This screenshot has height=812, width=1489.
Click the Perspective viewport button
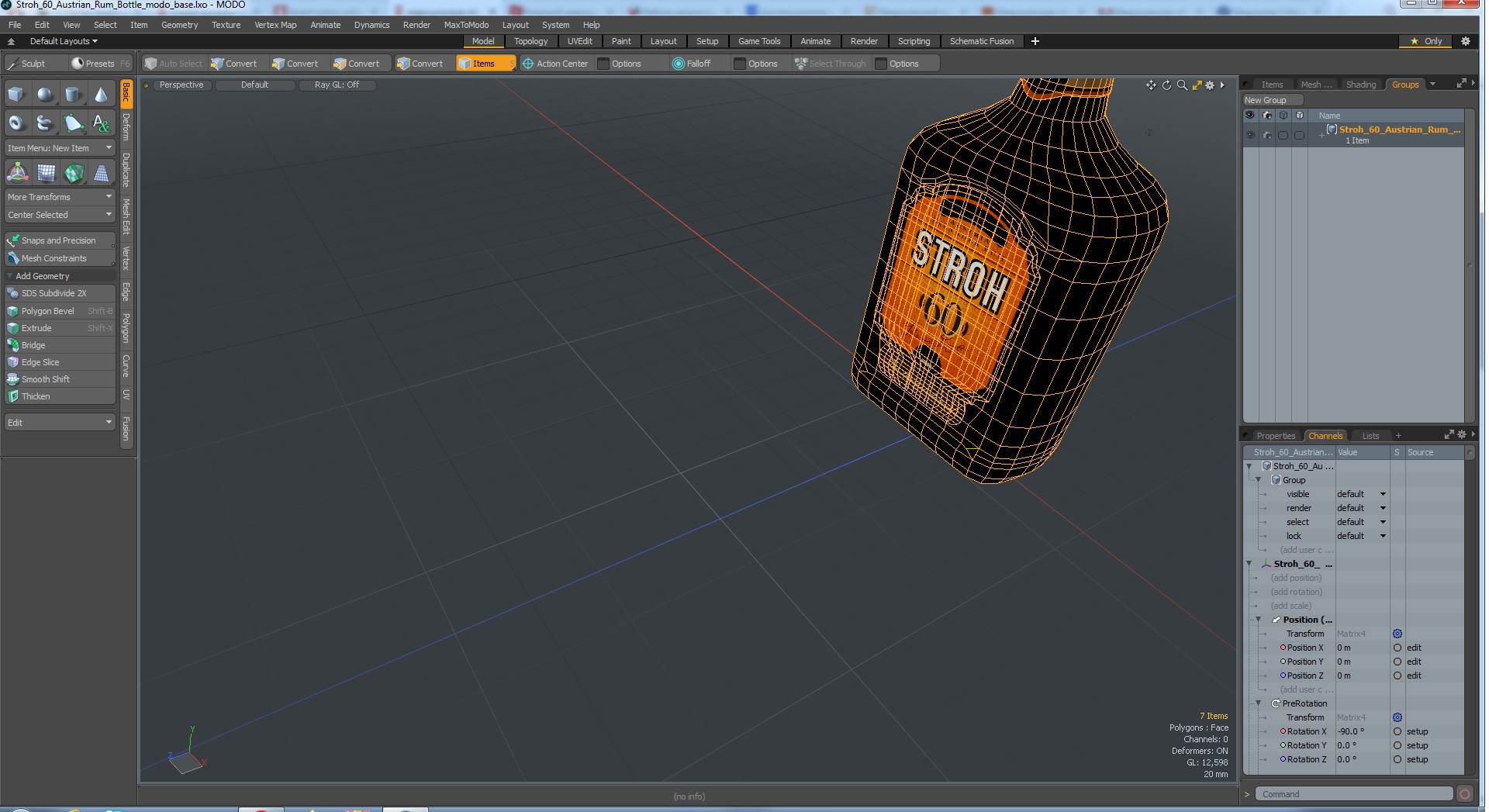(x=181, y=85)
